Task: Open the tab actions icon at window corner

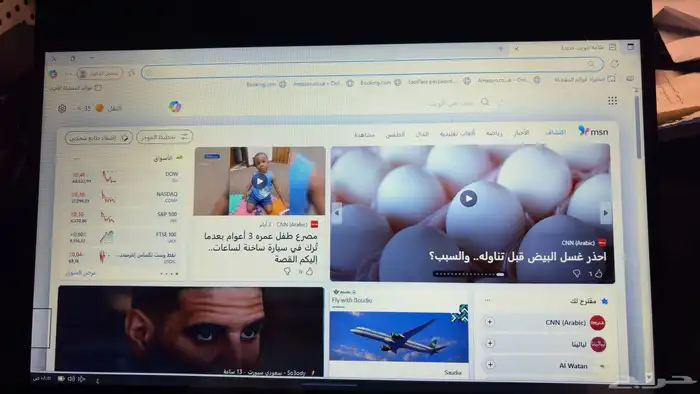Action: point(630,46)
